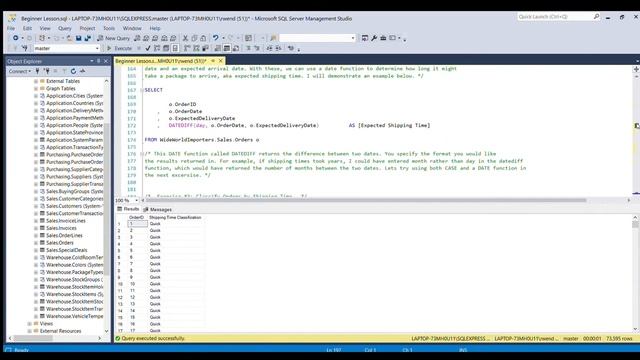Click the Save All icon
640x360 pixels.
coord(88,38)
